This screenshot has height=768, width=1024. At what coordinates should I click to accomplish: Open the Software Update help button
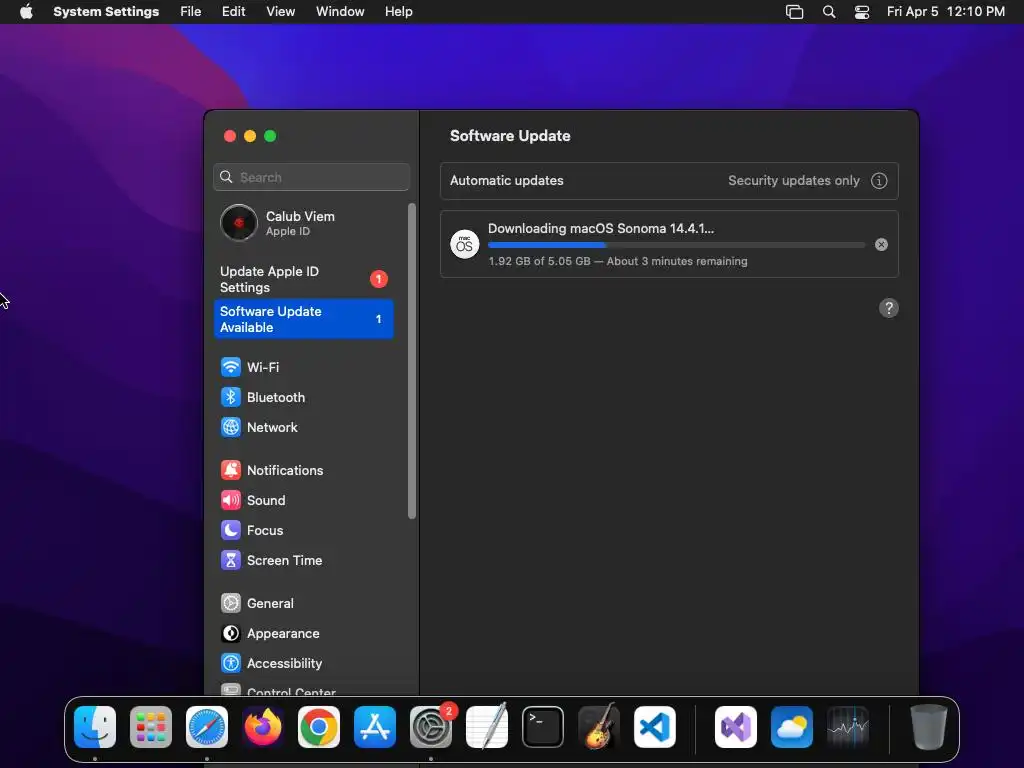[888, 308]
